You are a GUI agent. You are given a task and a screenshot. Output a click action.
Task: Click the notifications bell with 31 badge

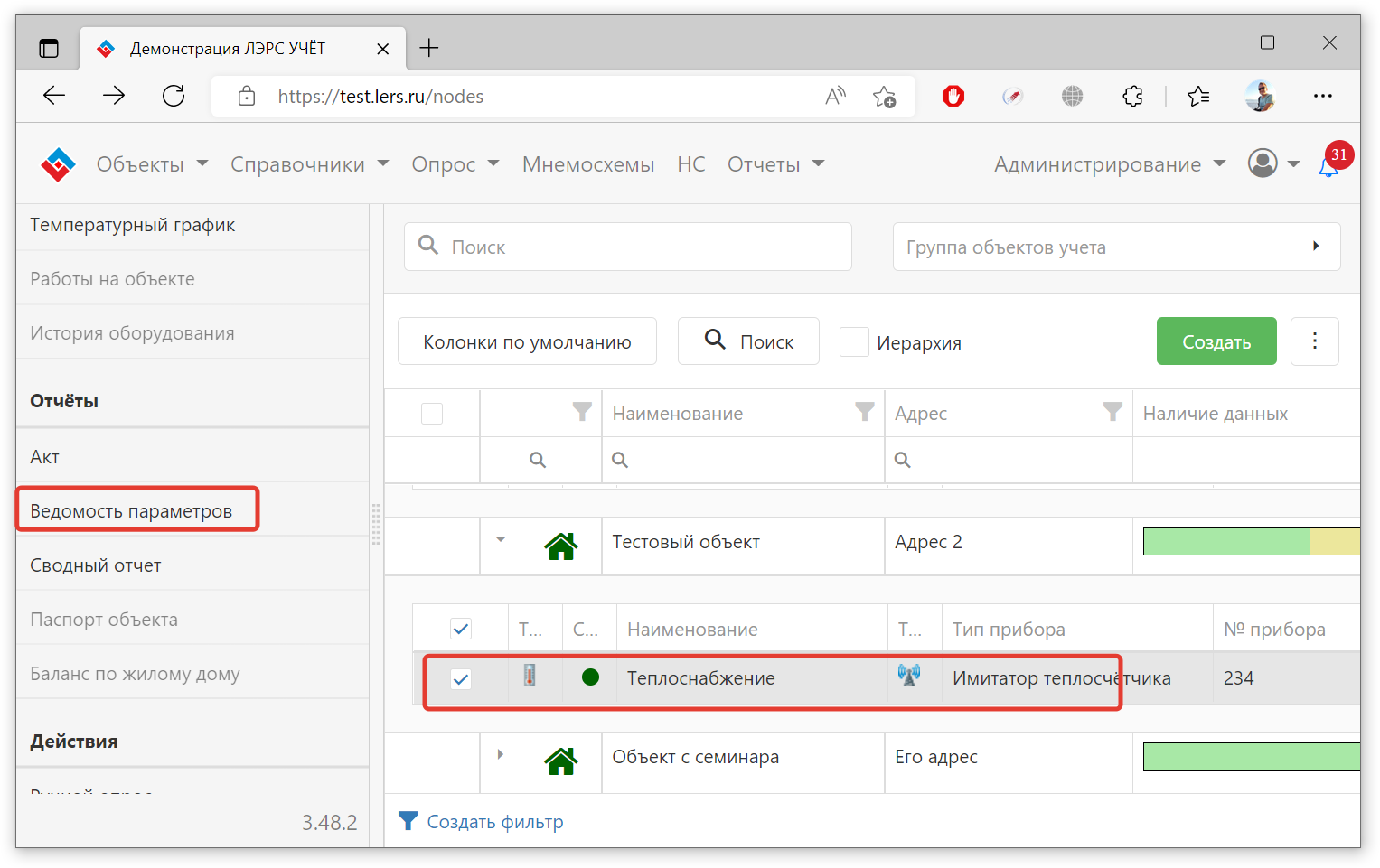pos(1328,166)
